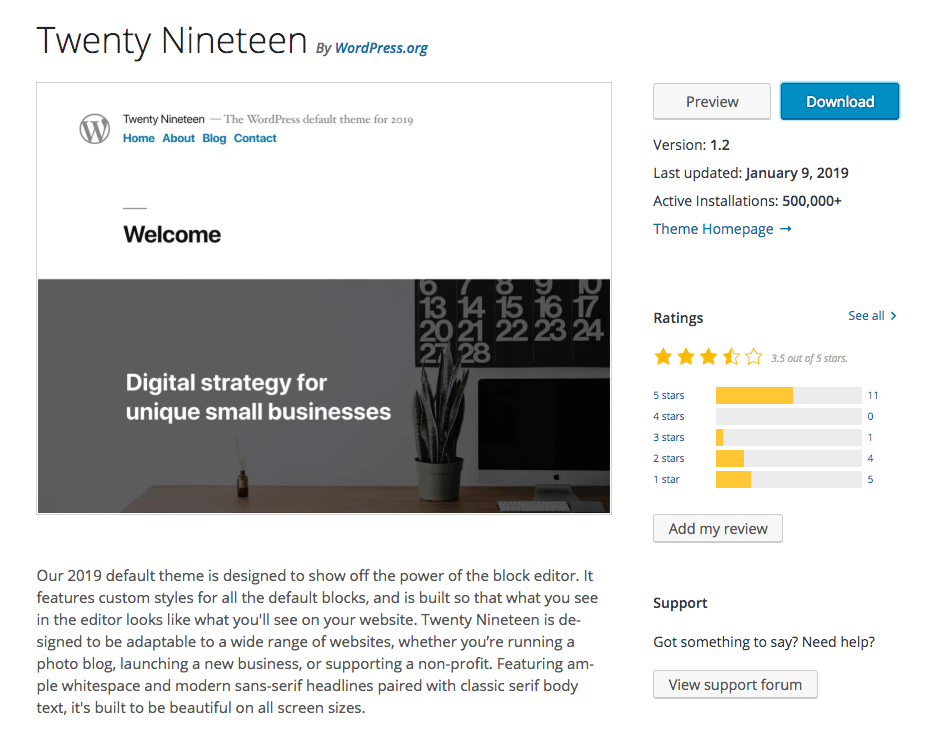Filter reviews by 2 stars
The width and height of the screenshot is (936, 743).
pyautogui.click(x=669, y=458)
